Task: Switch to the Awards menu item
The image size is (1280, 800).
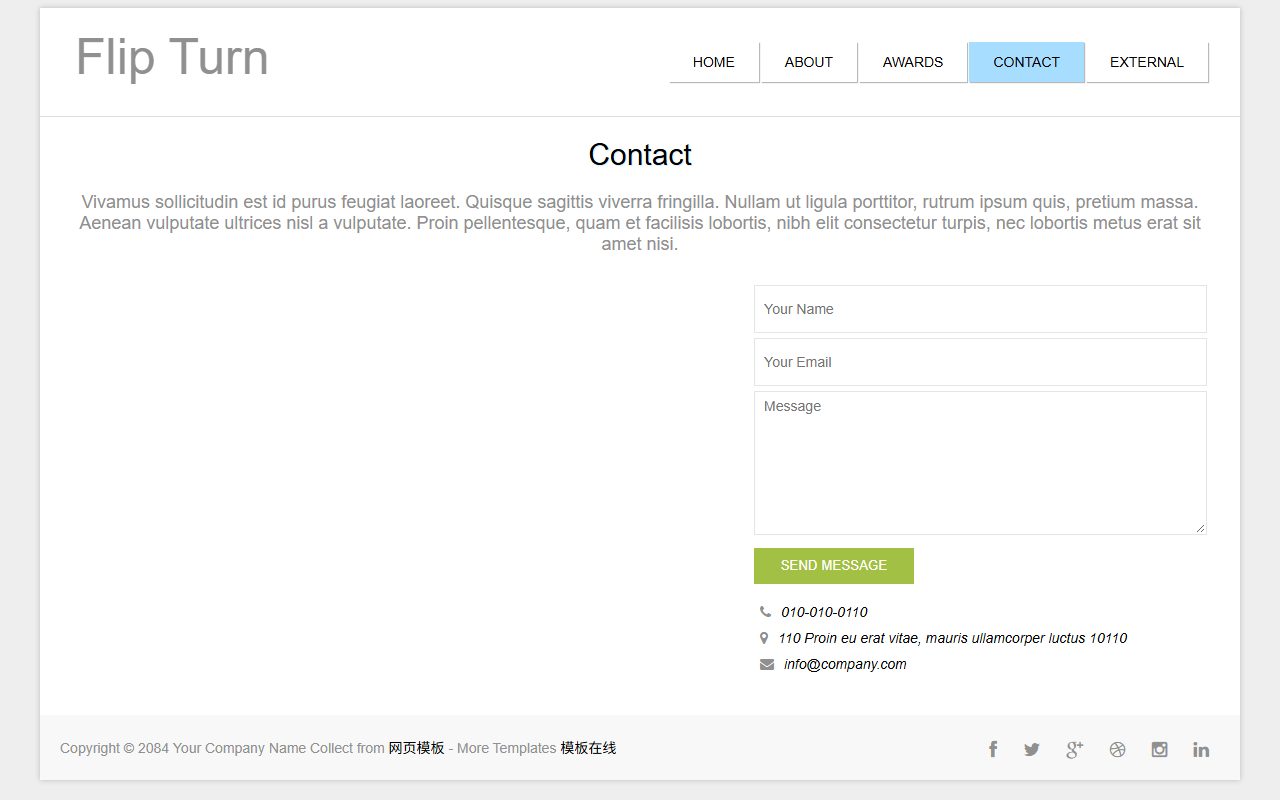Action: click(x=913, y=62)
